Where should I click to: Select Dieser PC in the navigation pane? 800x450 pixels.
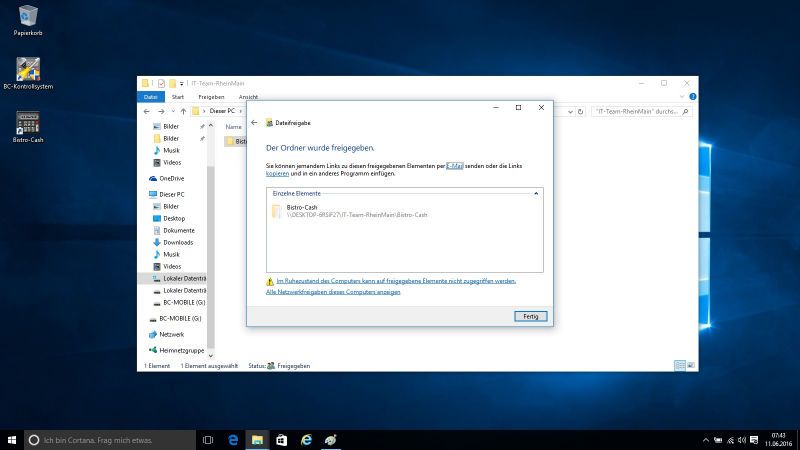(x=167, y=194)
